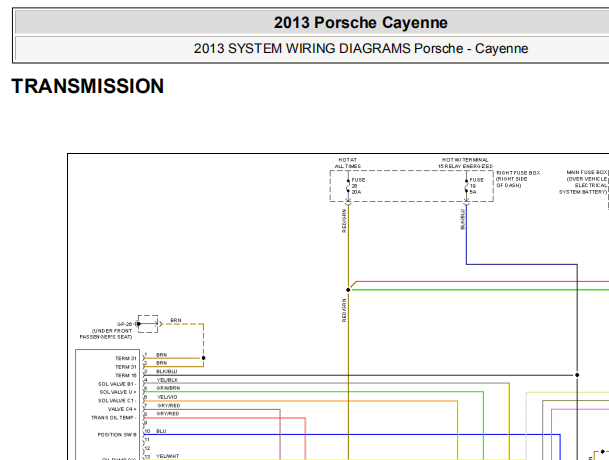
Task: Click 'HOT W/ TERMINAL 15 RELAY ENERGIZED' label
Action: 465,163
